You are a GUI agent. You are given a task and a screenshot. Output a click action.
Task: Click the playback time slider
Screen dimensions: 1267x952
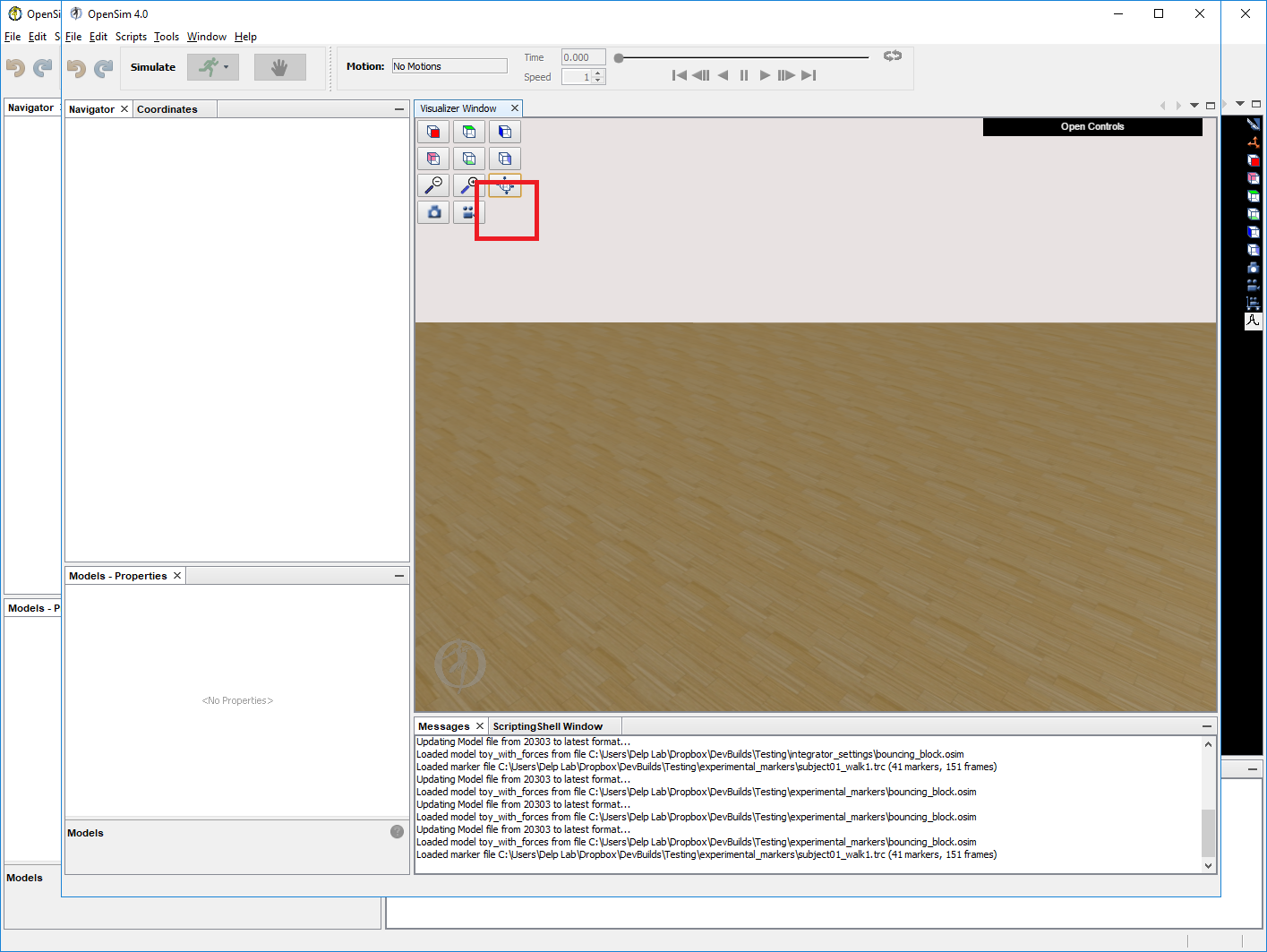pyautogui.click(x=741, y=56)
